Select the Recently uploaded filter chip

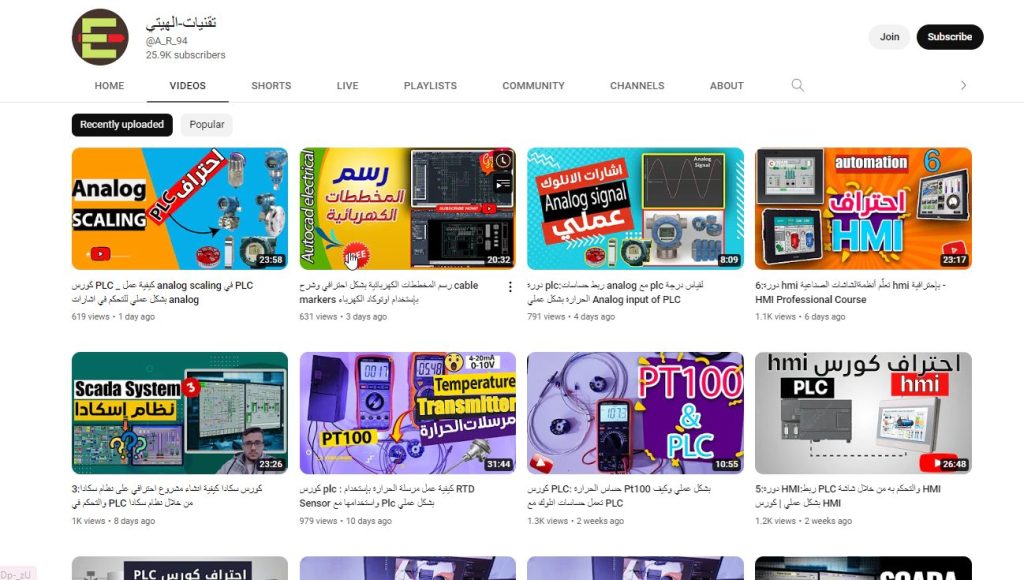[x=122, y=125]
